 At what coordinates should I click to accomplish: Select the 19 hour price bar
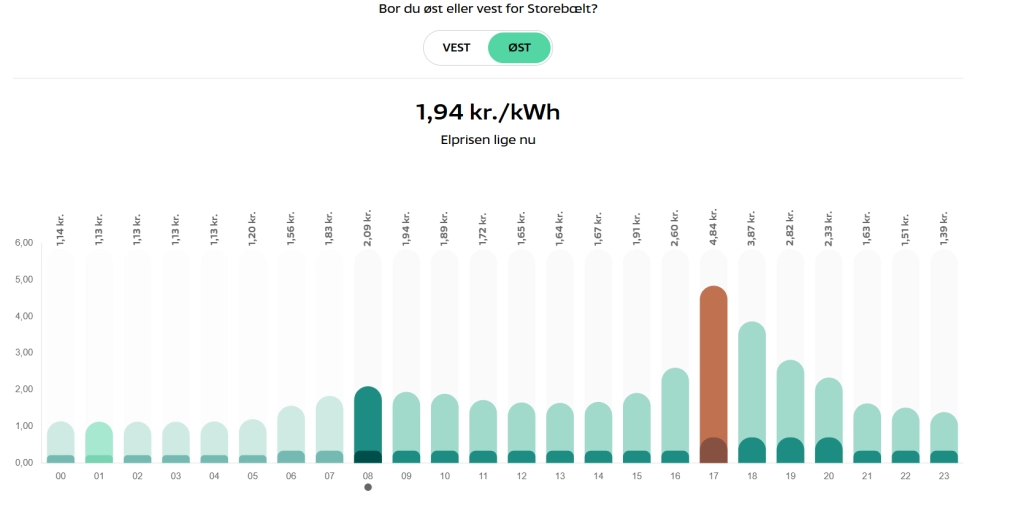pyautogui.click(x=790, y=412)
